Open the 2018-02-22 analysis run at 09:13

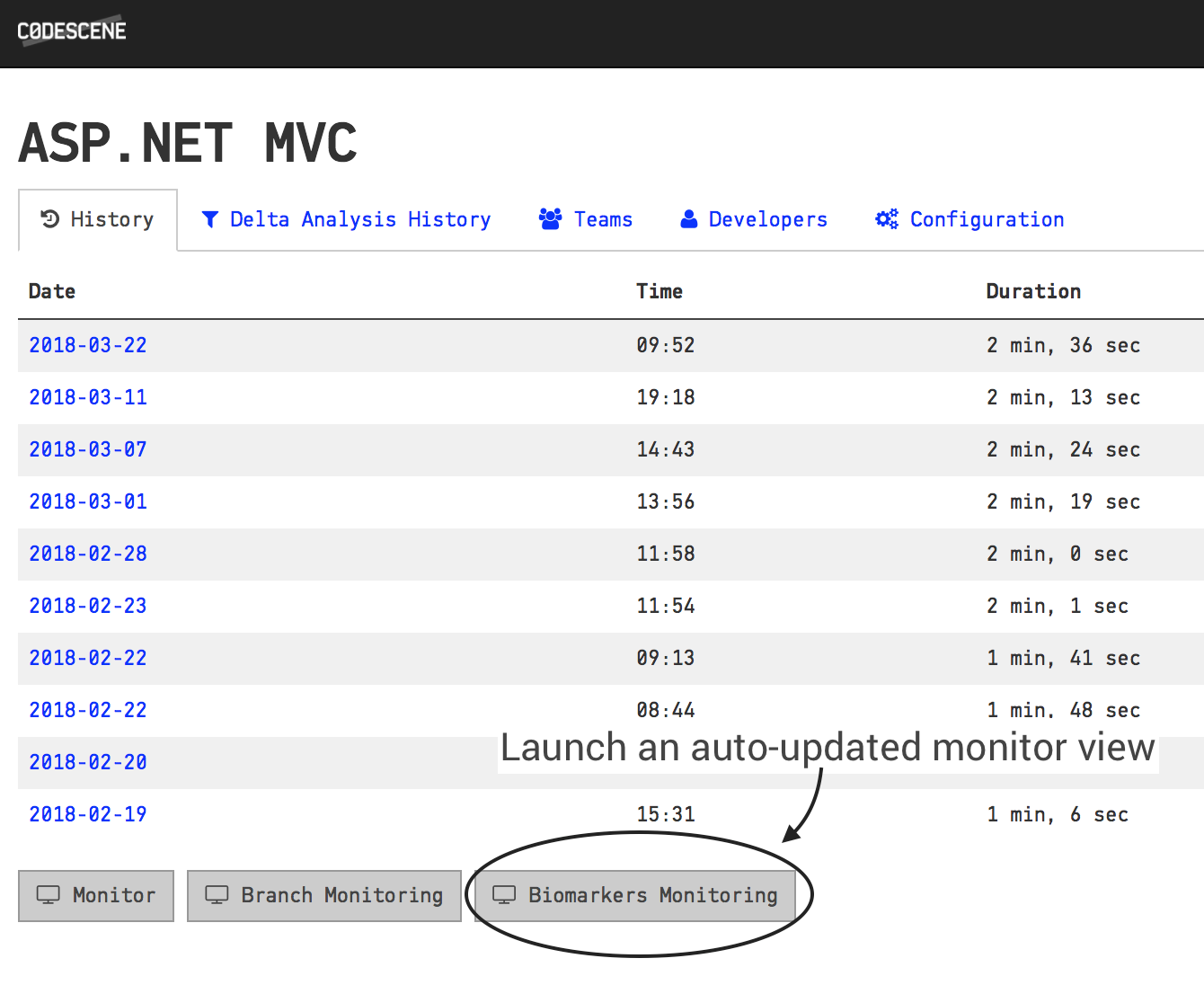[x=88, y=658]
